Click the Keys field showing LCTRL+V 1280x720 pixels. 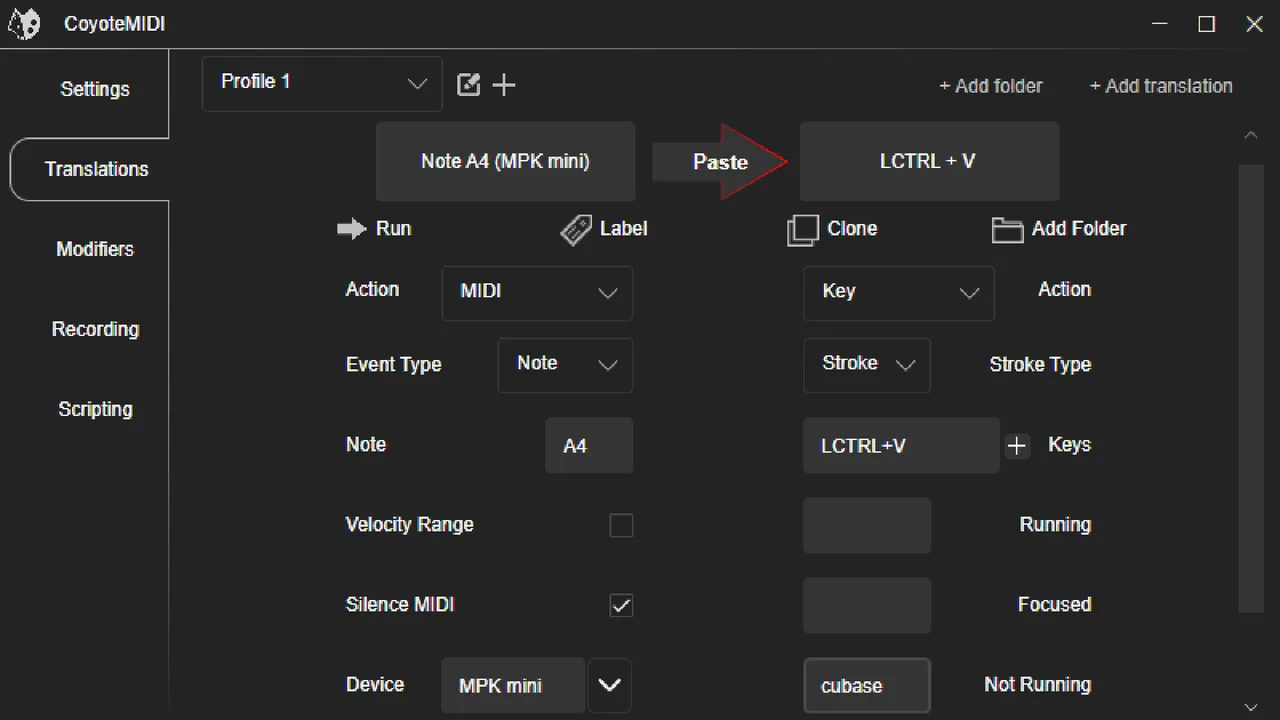901,446
